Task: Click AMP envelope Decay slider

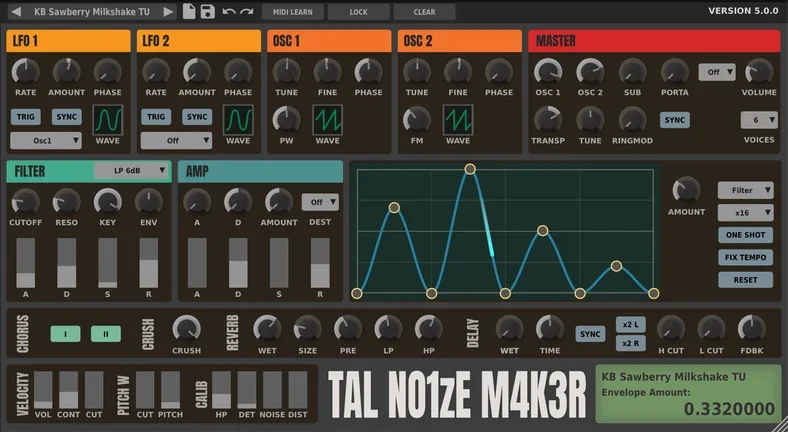Action: [x=238, y=263]
